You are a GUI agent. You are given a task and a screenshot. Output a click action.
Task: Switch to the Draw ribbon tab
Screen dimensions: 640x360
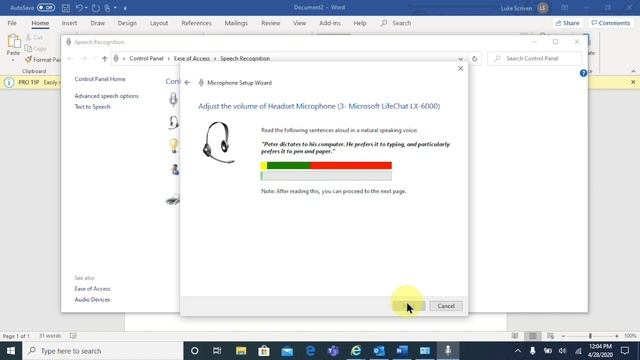tap(98, 23)
